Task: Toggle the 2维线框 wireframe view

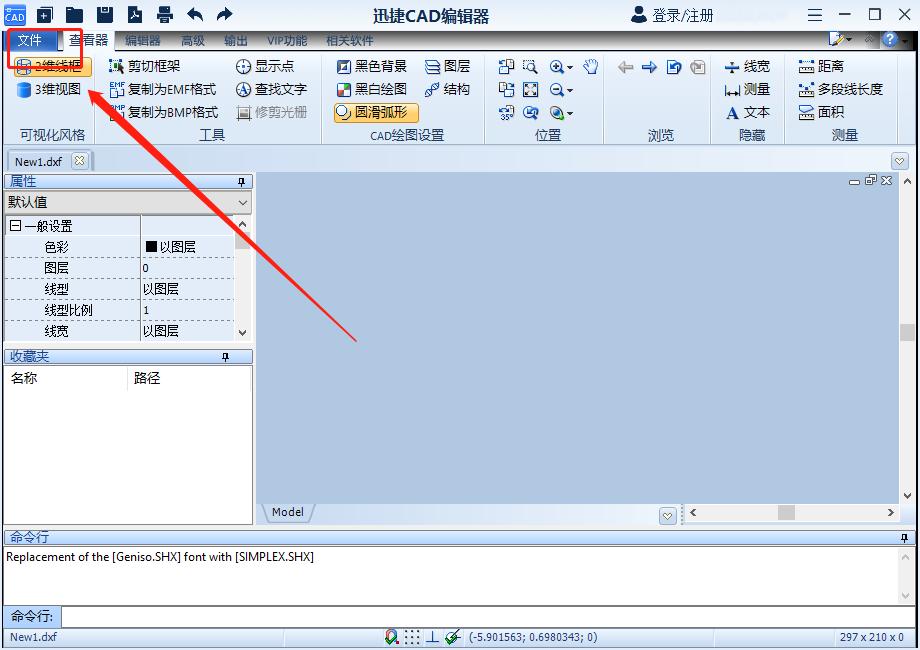Action: (x=53, y=66)
